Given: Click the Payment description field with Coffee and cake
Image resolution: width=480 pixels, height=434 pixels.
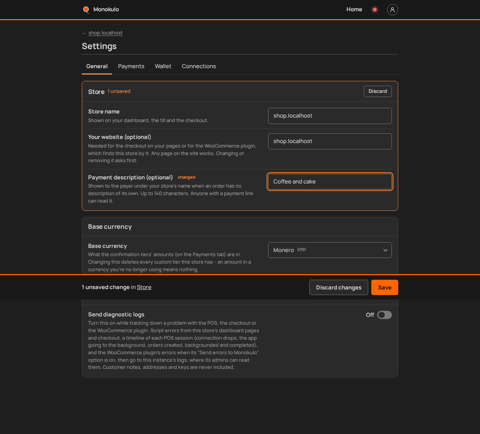Looking at the screenshot, I should click(330, 182).
